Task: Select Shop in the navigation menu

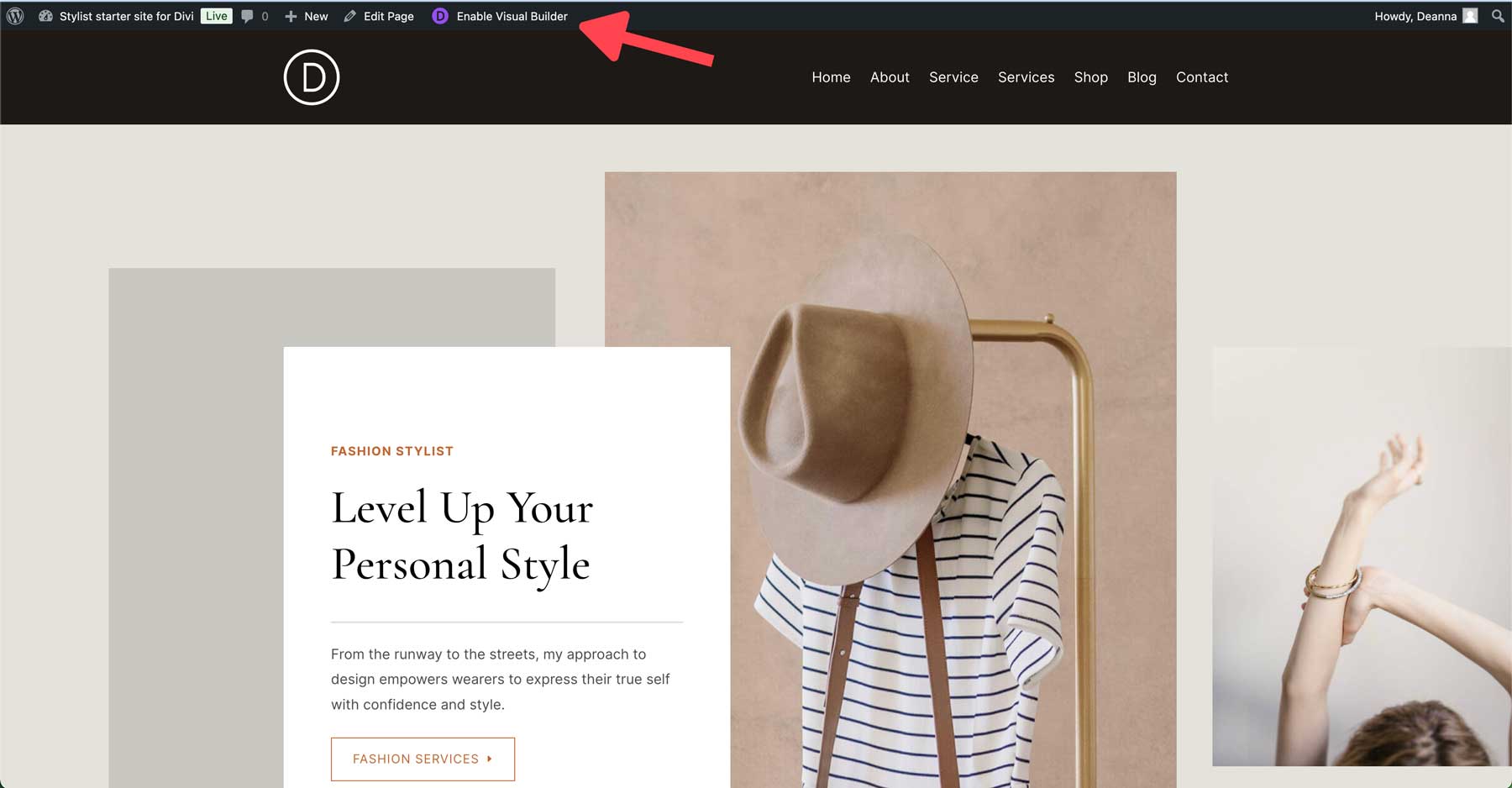Action: click(x=1090, y=76)
